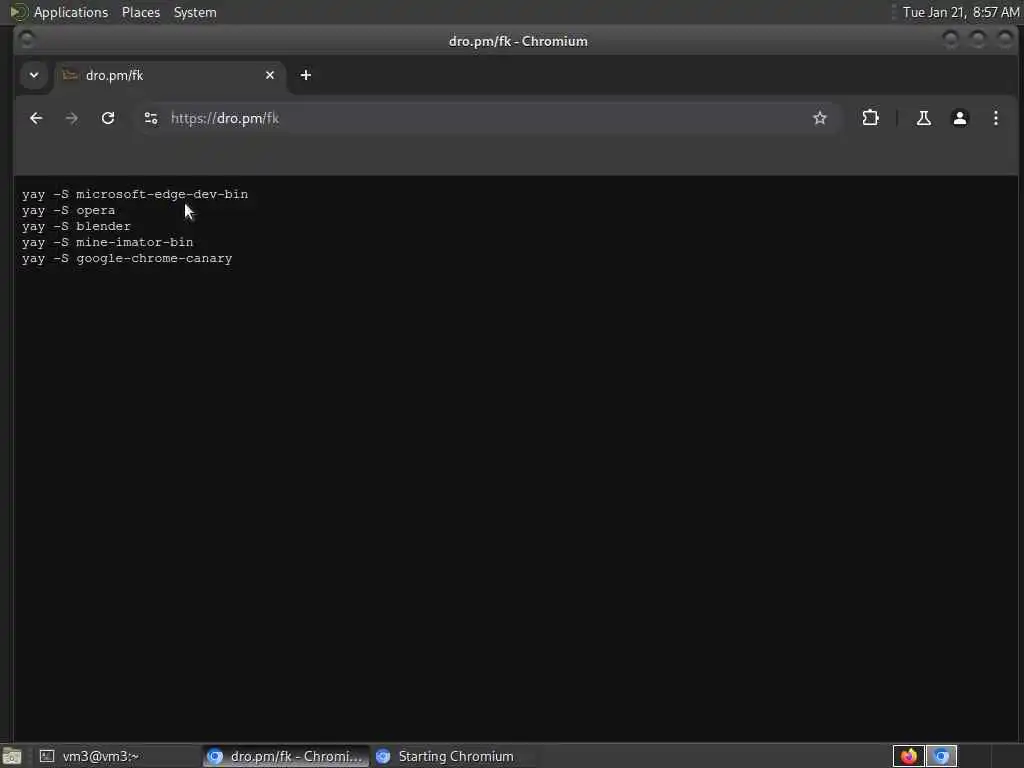Image resolution: width=1024 pixels, height=768 pixels.
Task: Open a new tab with plus button
Action: pyautogui.click(x=306, y=75)
